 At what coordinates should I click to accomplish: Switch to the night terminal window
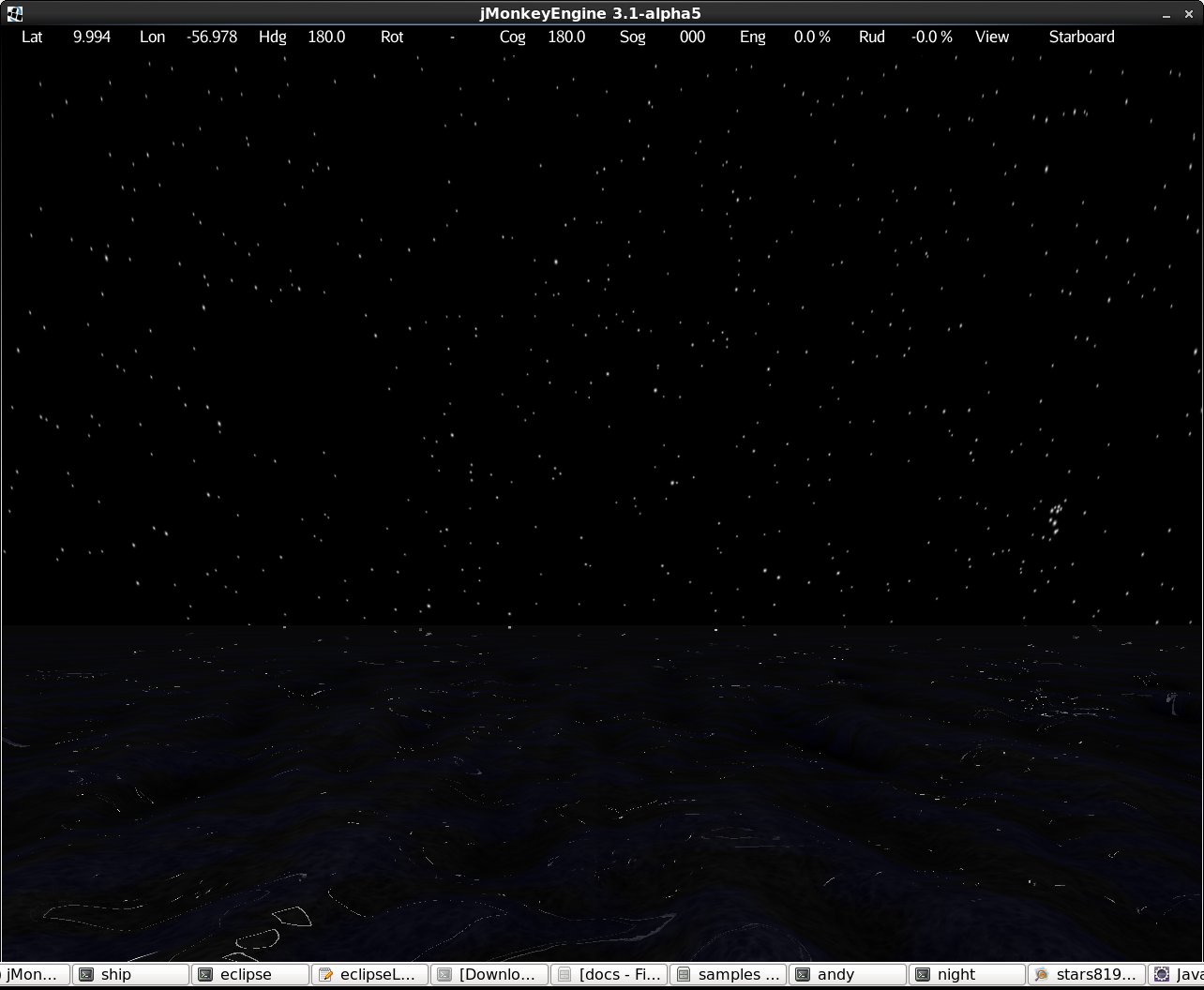[x=967, y=974]
